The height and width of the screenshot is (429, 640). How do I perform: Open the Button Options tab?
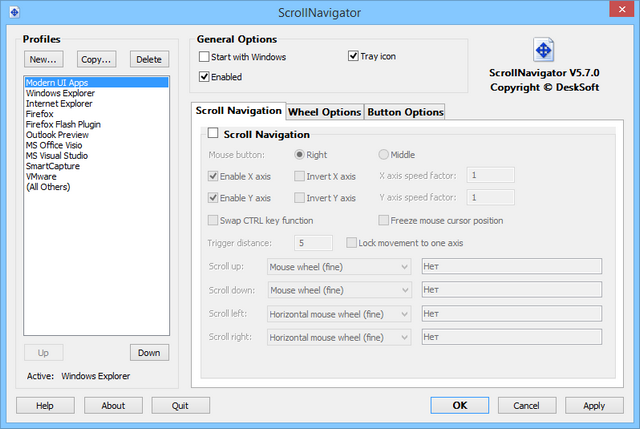(404, 112)
